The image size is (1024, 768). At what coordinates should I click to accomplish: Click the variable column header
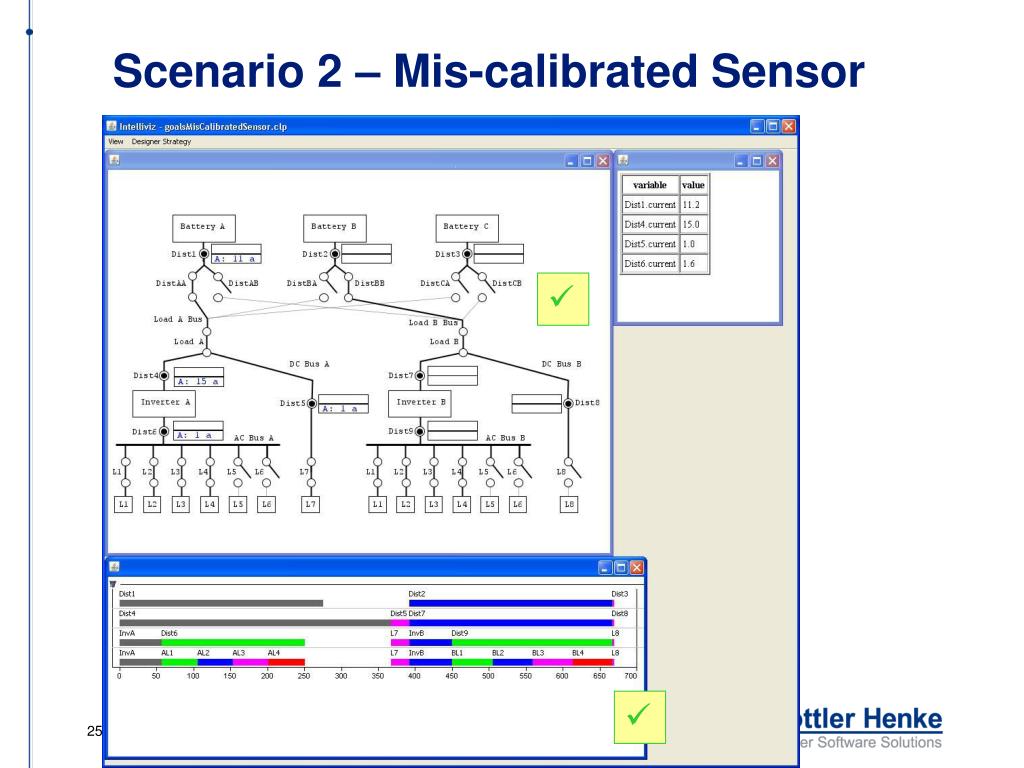point(650,185)
